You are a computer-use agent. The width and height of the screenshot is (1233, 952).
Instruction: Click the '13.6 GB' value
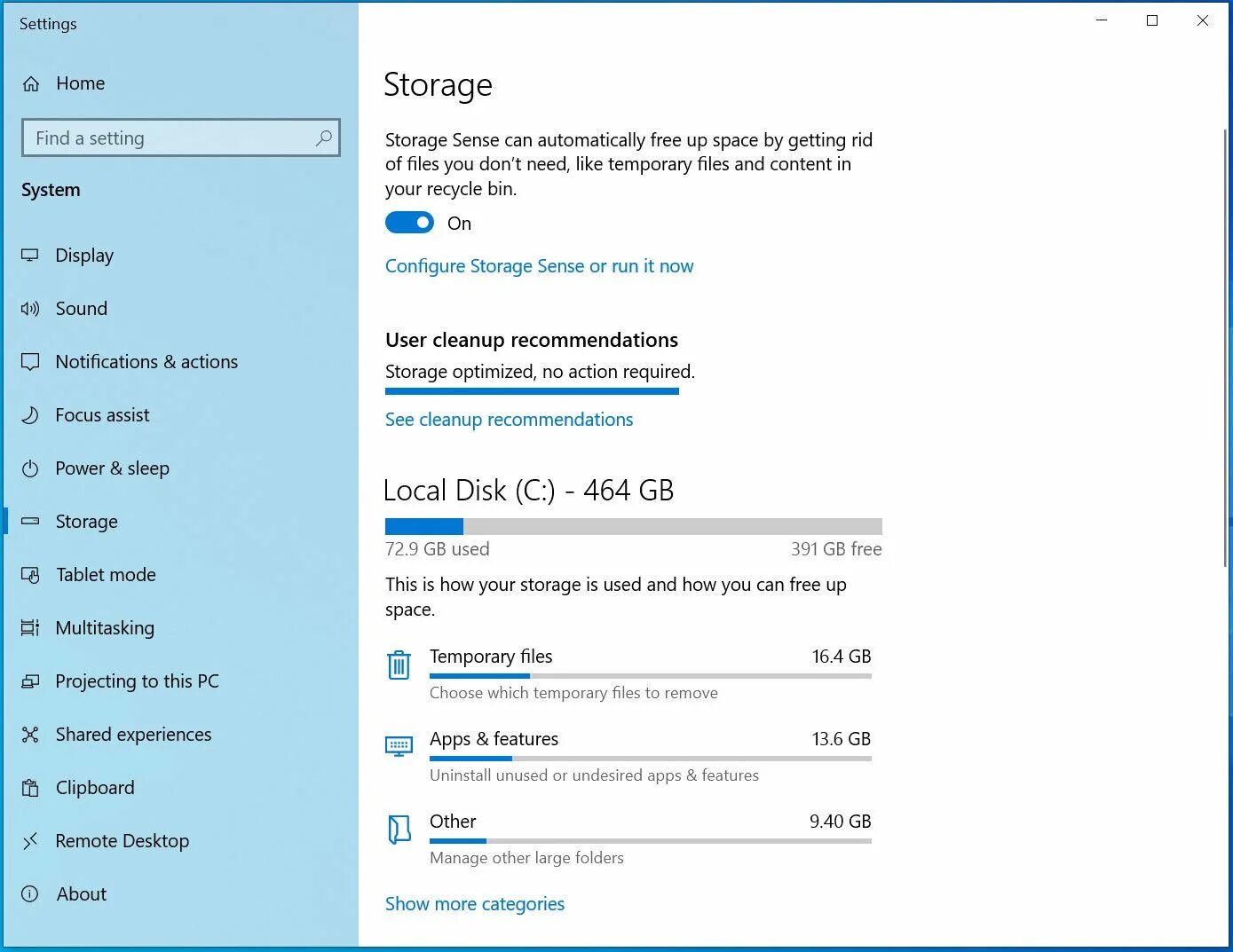842,739
